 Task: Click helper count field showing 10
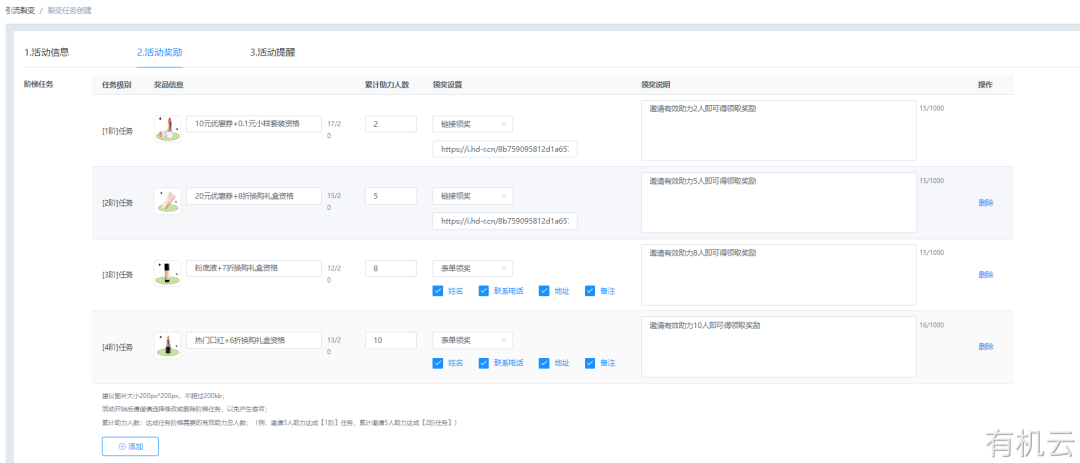click(390, 341)
